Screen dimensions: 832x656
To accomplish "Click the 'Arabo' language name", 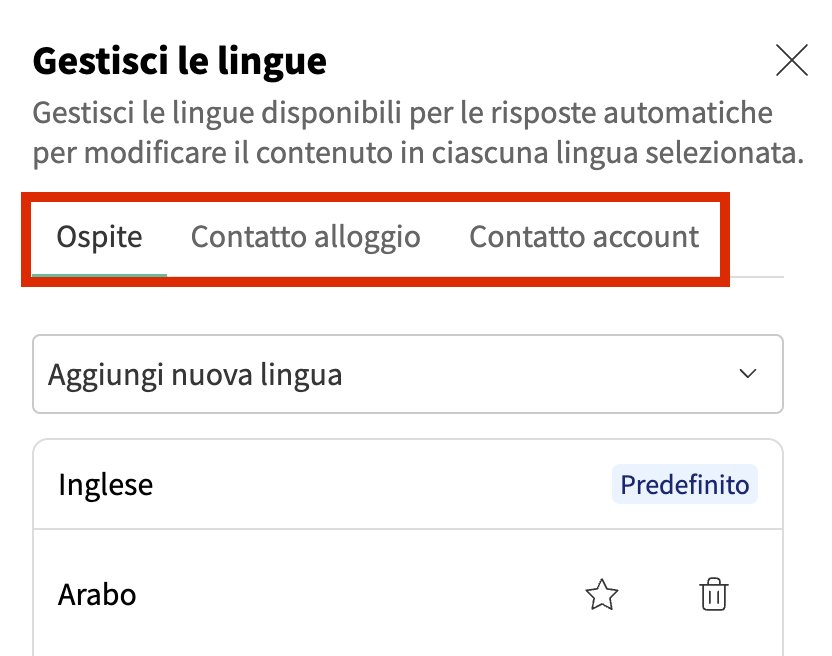I will [97, 595].
